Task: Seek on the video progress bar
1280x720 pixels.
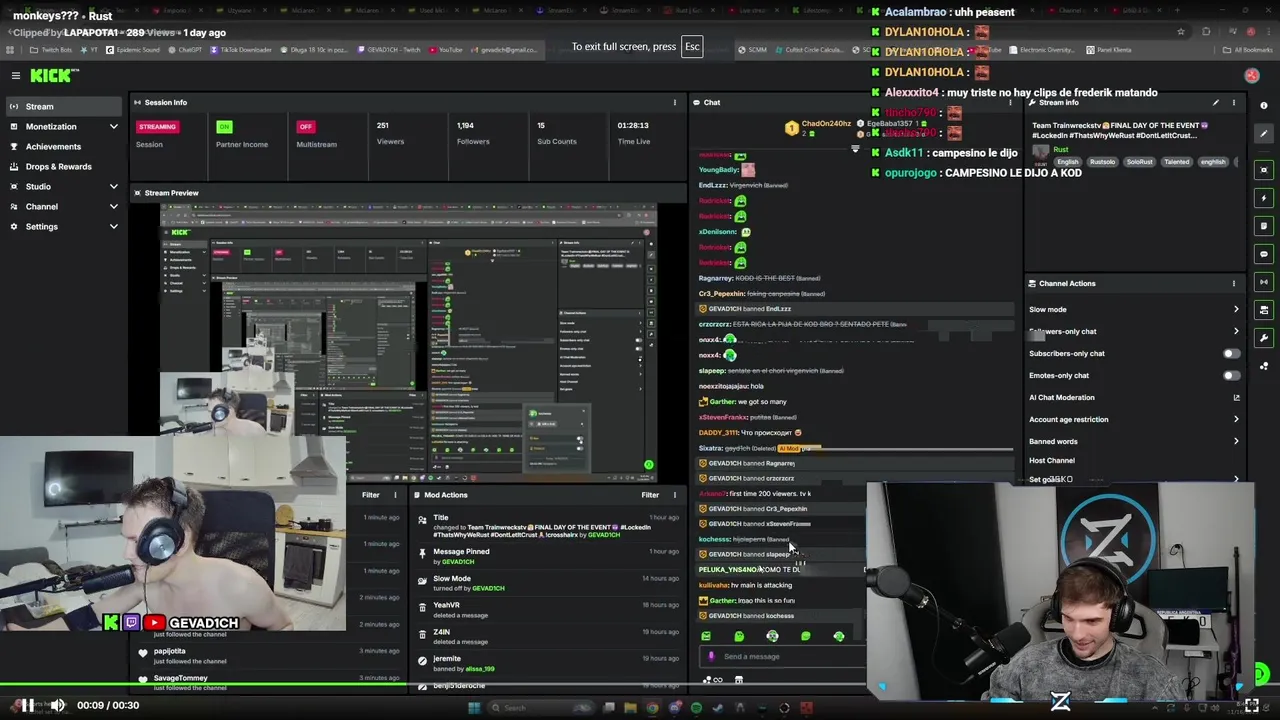Action: pyautogui.click(x=640, y=684)
